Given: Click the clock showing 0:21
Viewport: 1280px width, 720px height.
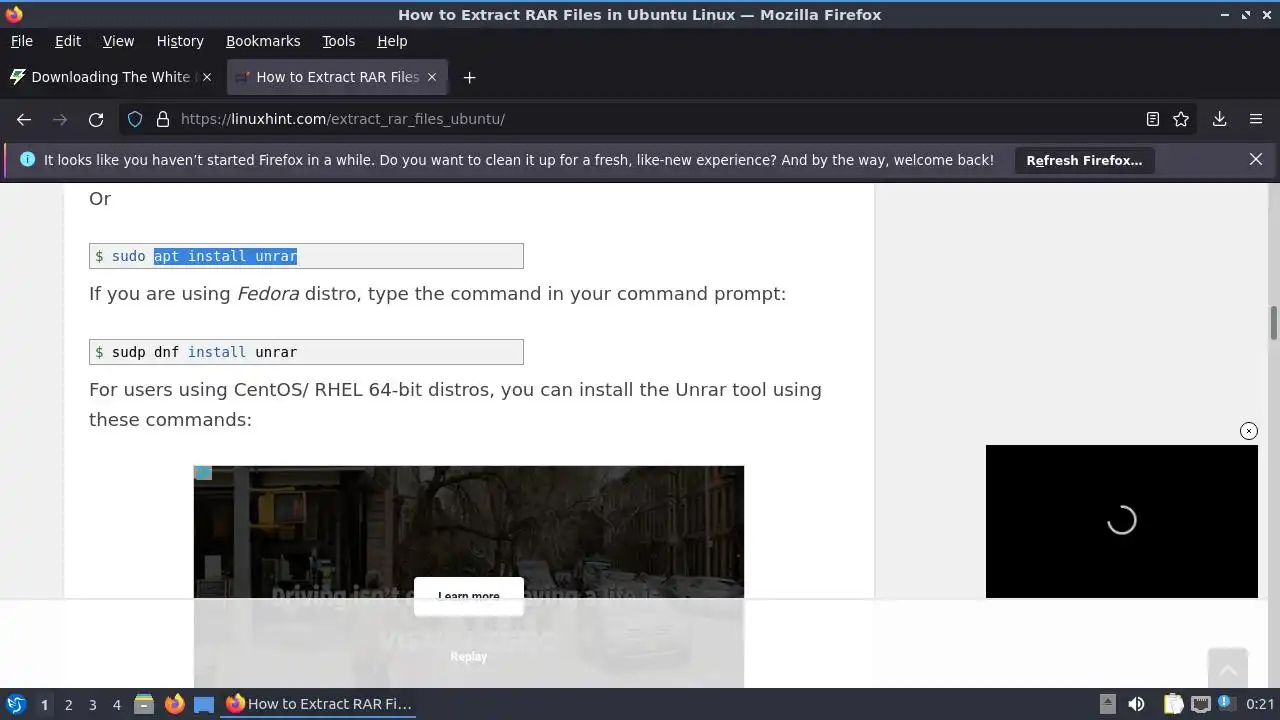Looking at the screenshot, I should (x=1260, y=704).
